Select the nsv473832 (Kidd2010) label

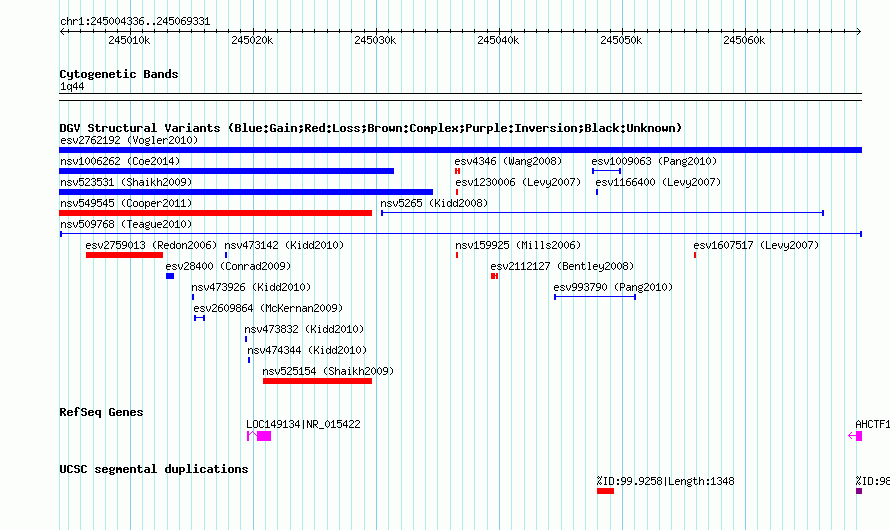304,329
